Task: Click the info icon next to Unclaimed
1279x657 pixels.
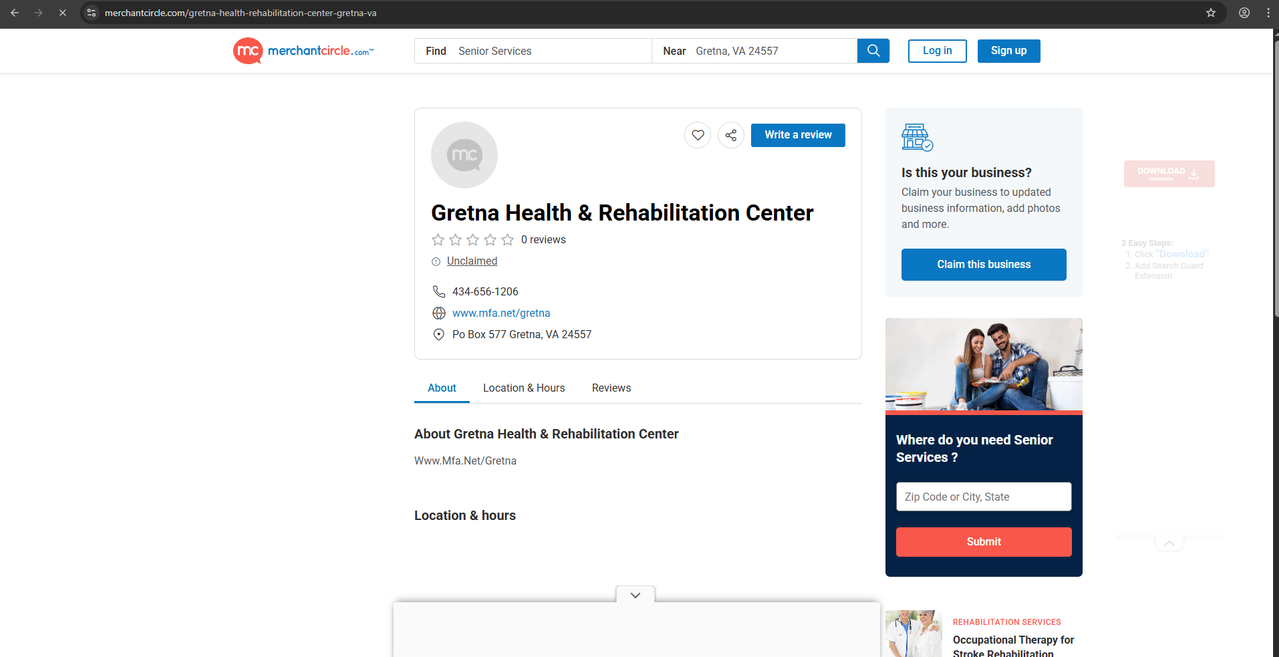Action: coord(436,261)
